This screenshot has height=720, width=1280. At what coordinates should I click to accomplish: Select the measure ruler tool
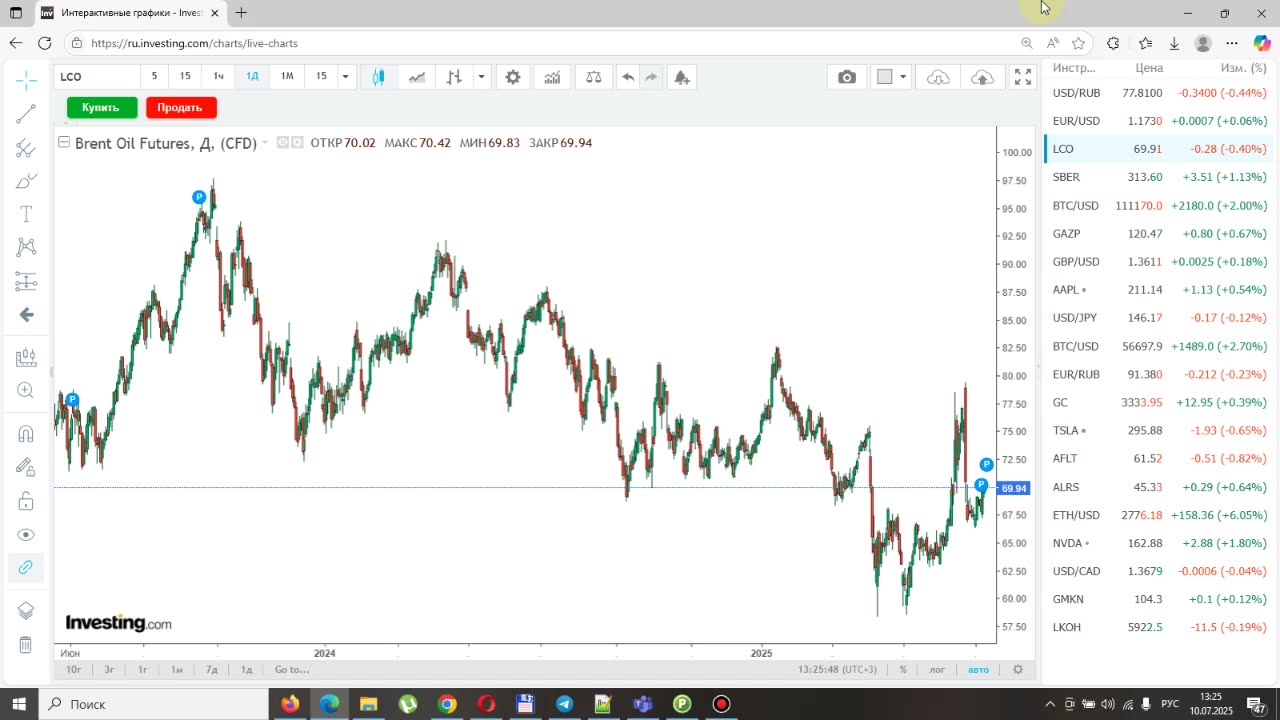pos(26,357)
